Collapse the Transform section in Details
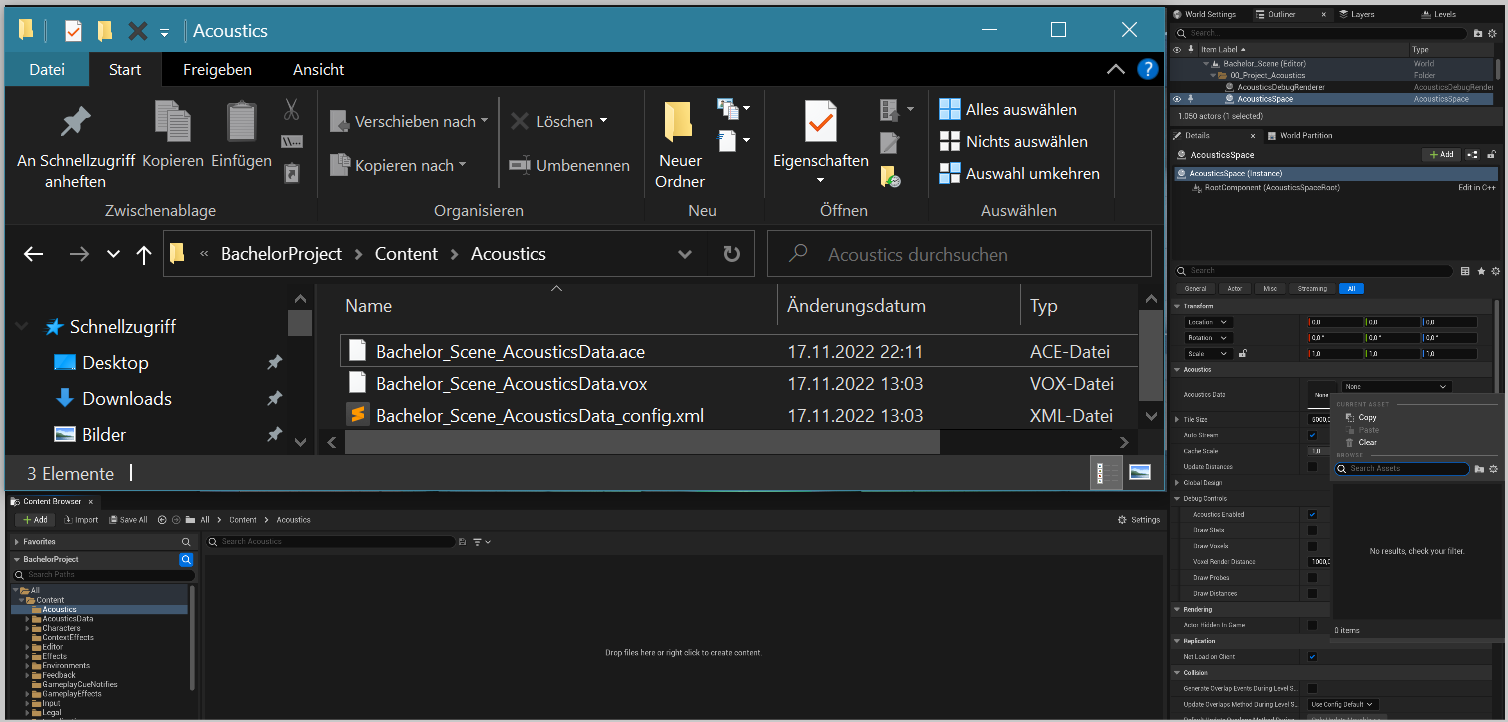Viewport: 1508px width, 722px height. pyautogui.click(x=1177, y=306)
